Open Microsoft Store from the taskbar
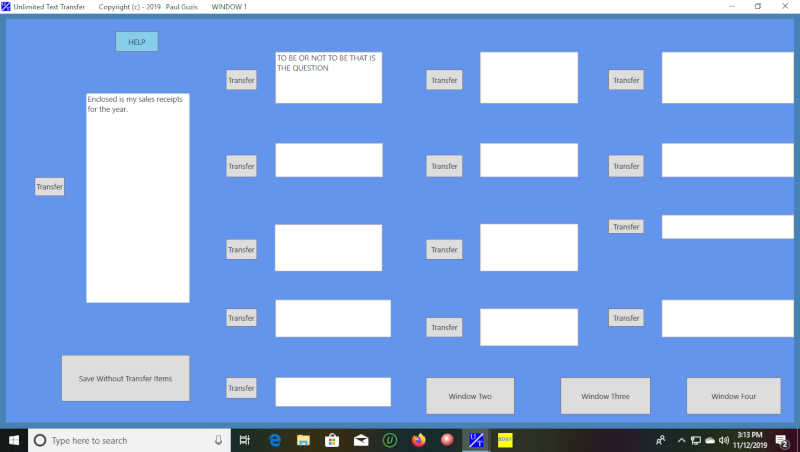800x452 pixels. pos(332,440)
